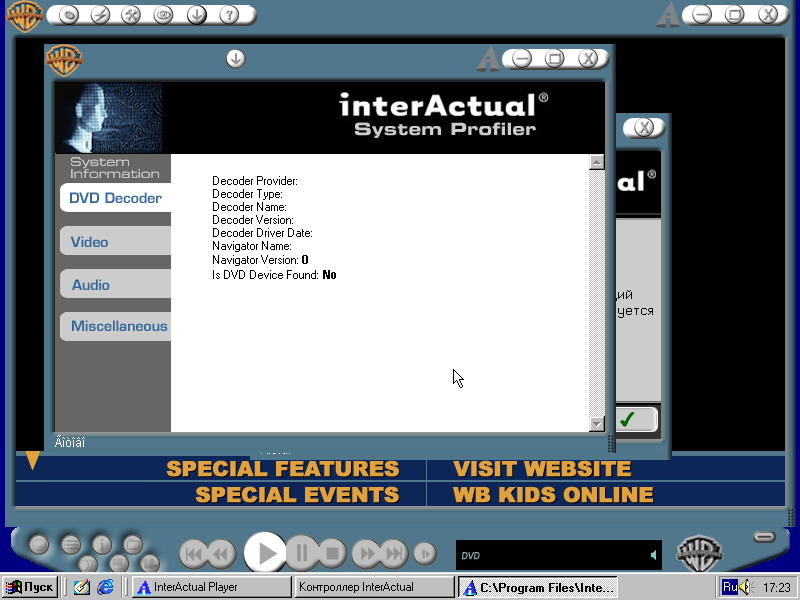This screenshot has width=800, height=600.
Task: Click the screen-mode button on control panel
Action: 39,545
